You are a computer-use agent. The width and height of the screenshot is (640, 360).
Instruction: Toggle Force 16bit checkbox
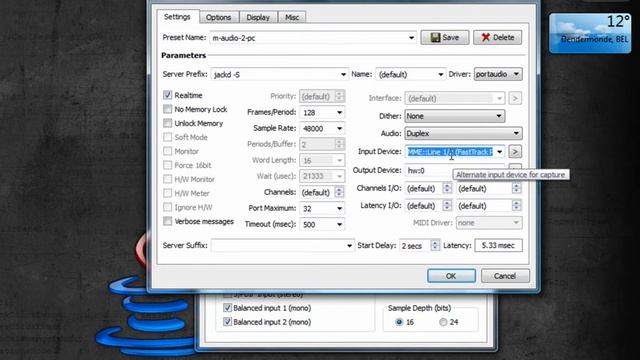[x=167, y=165]
